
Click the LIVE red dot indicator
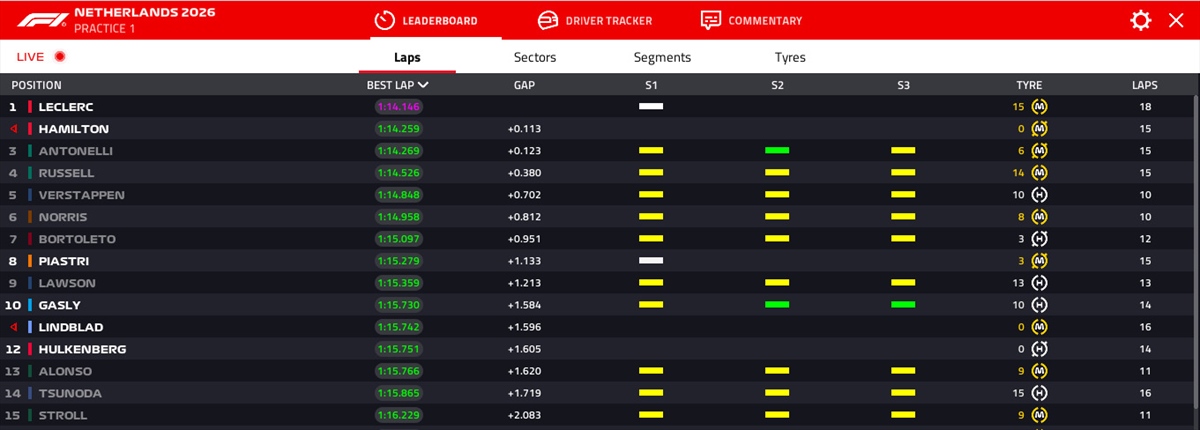coord(60,57)
